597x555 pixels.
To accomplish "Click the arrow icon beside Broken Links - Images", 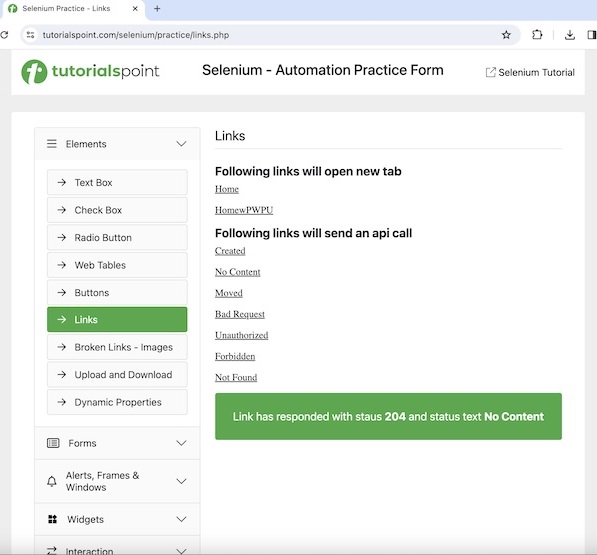I will pyautogui.click(x=62, y=347).
